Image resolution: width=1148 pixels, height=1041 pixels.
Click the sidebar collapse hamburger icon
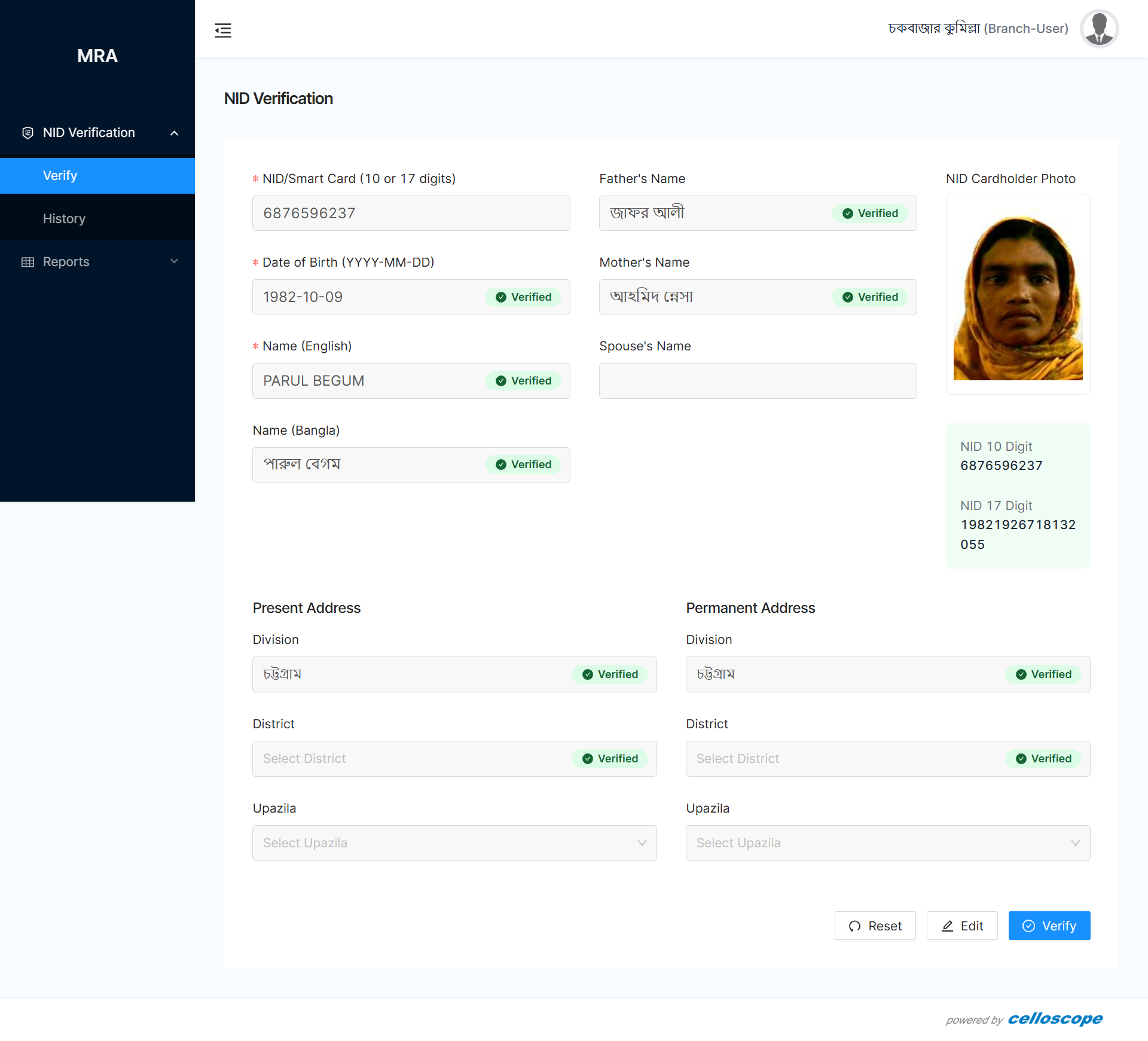(223, 30)
